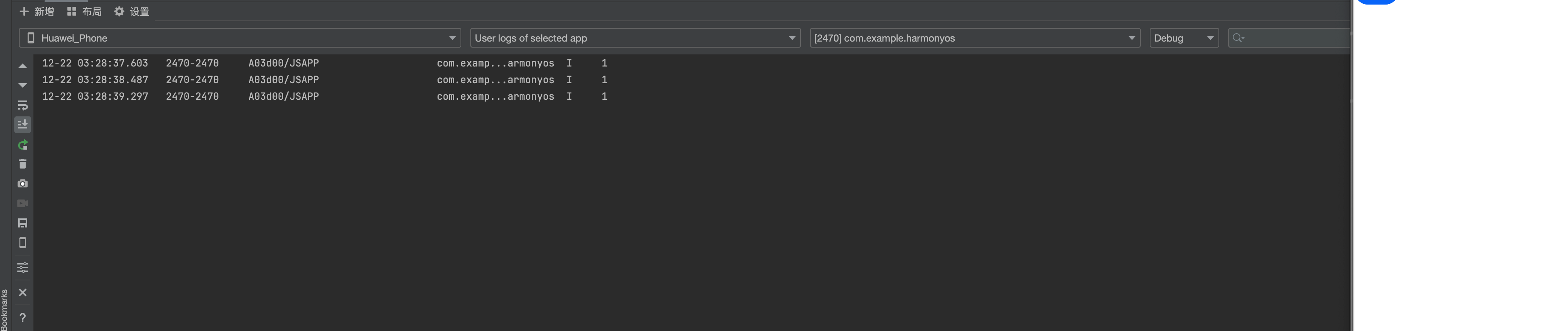Toggle scroll to end of log
Viewport: 1568px width, 331px height.
pyautogui.click(x=23, y=125)
